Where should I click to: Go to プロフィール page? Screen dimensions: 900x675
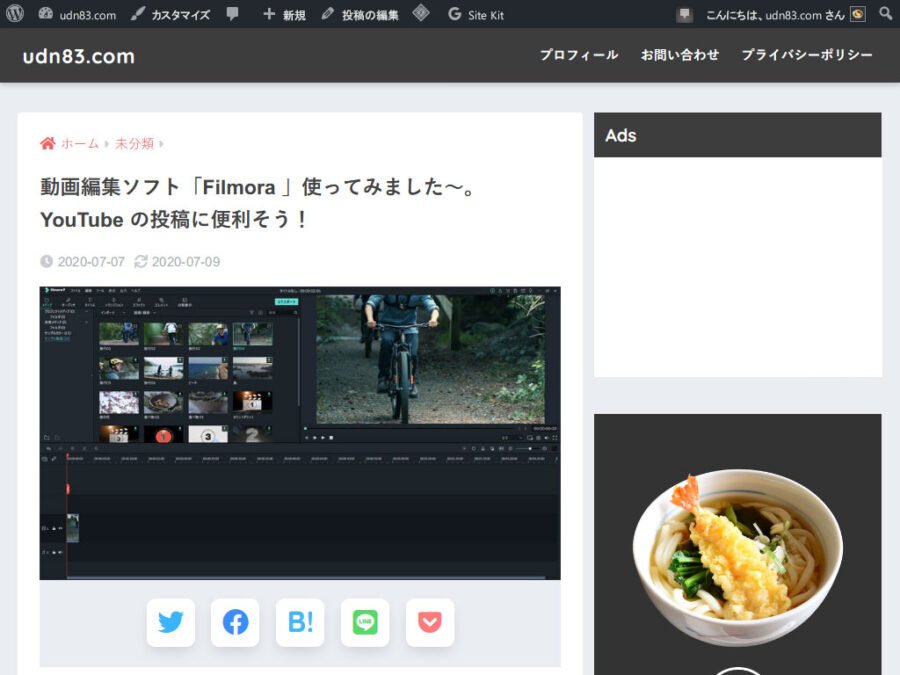click(579, 55)
